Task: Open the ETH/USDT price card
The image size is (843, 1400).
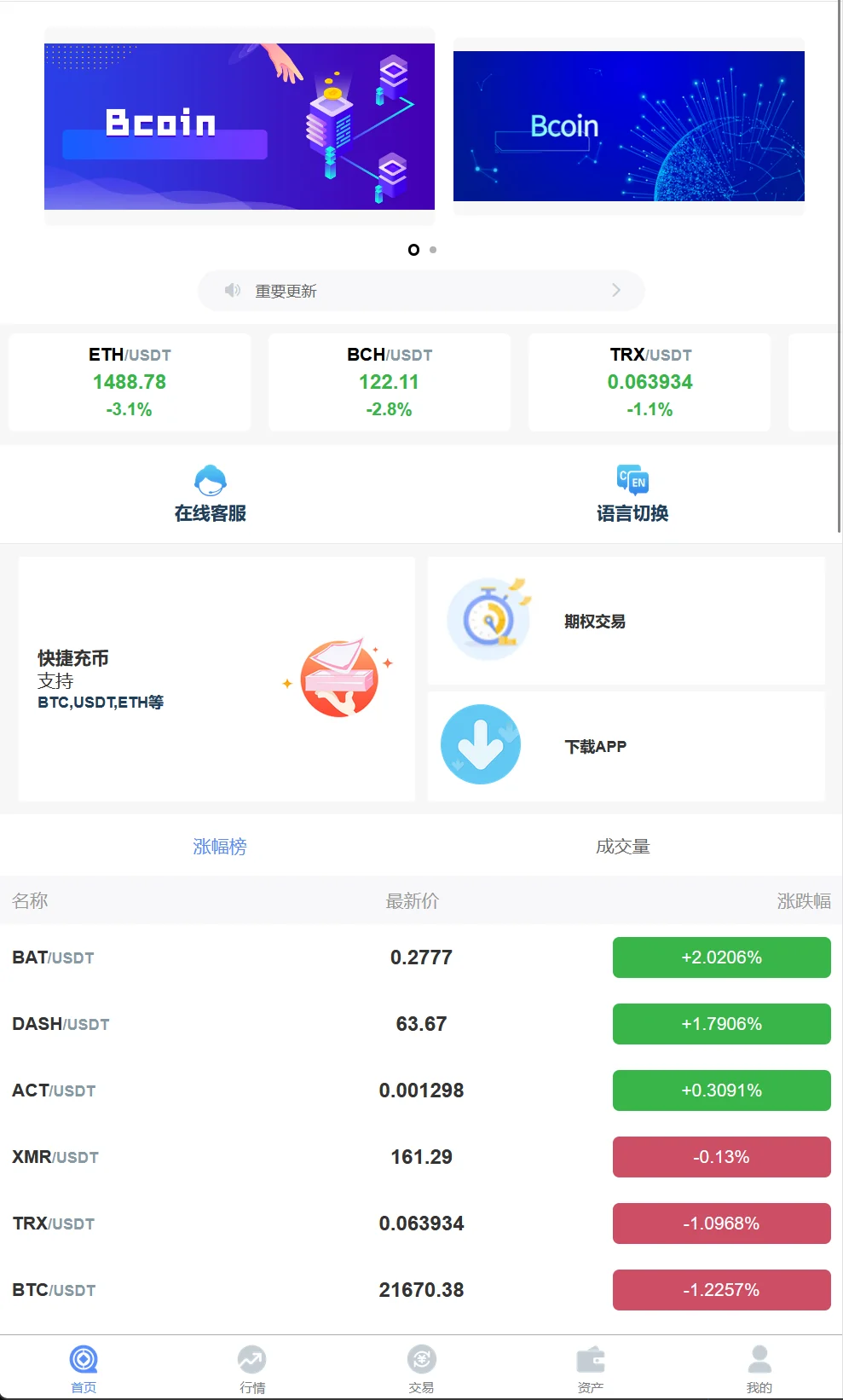Action: (x=130, y=382)
